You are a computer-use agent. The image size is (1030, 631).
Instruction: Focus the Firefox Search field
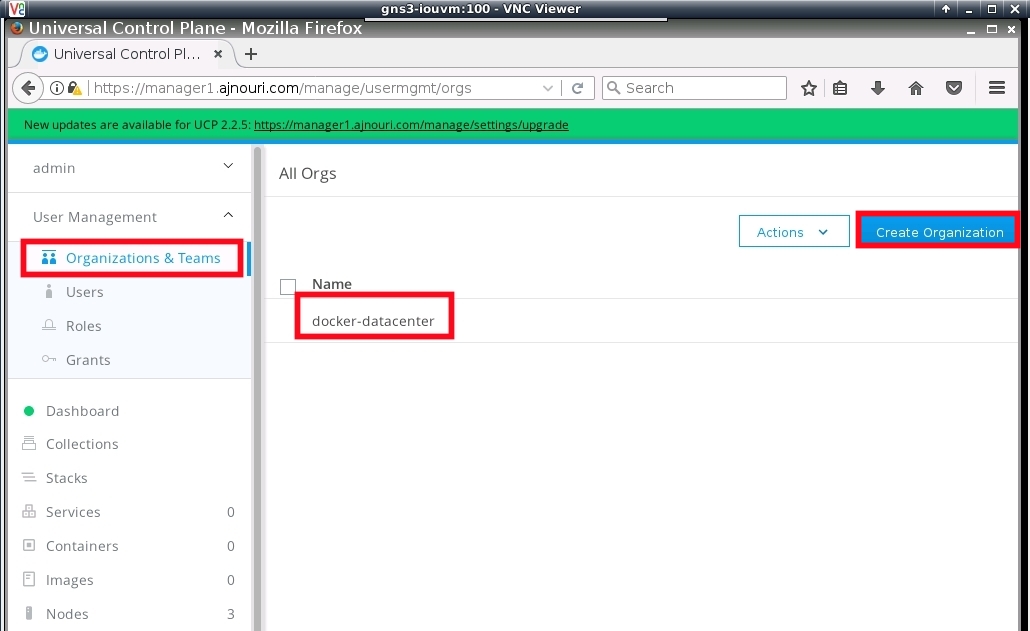694,88
